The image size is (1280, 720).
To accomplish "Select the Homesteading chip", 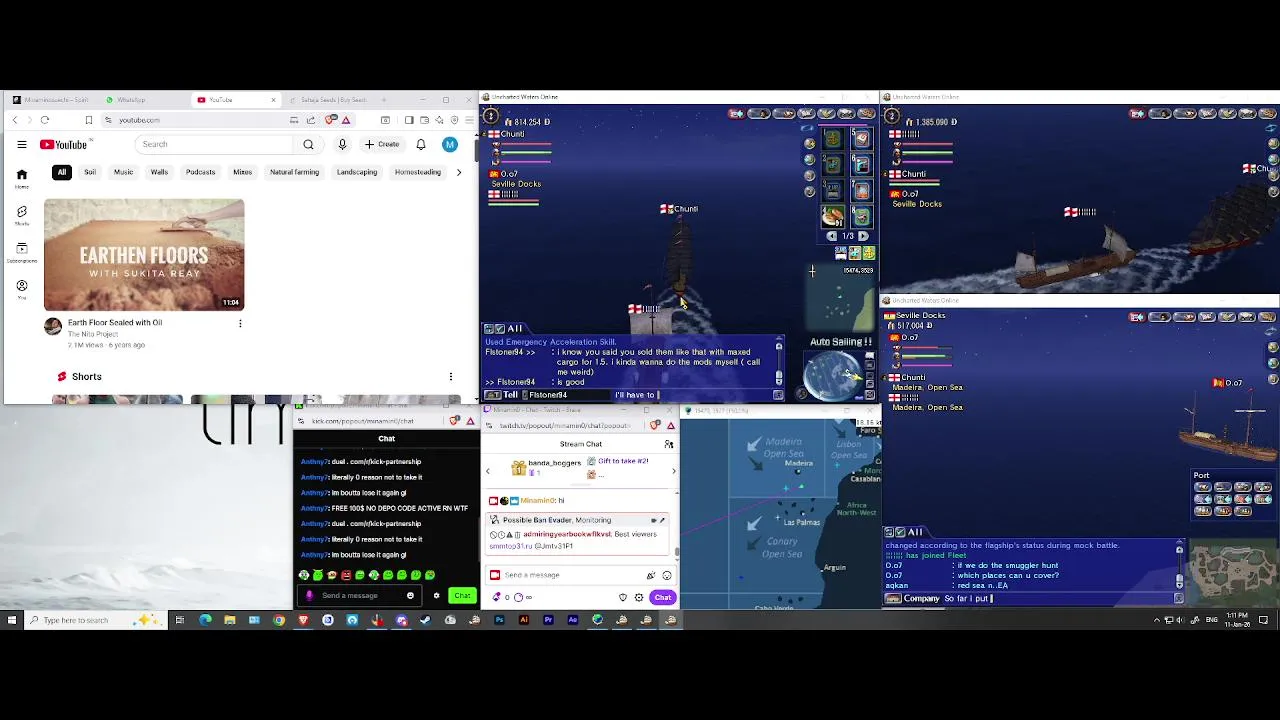I will pyautogui.click(x=418, y=172).
